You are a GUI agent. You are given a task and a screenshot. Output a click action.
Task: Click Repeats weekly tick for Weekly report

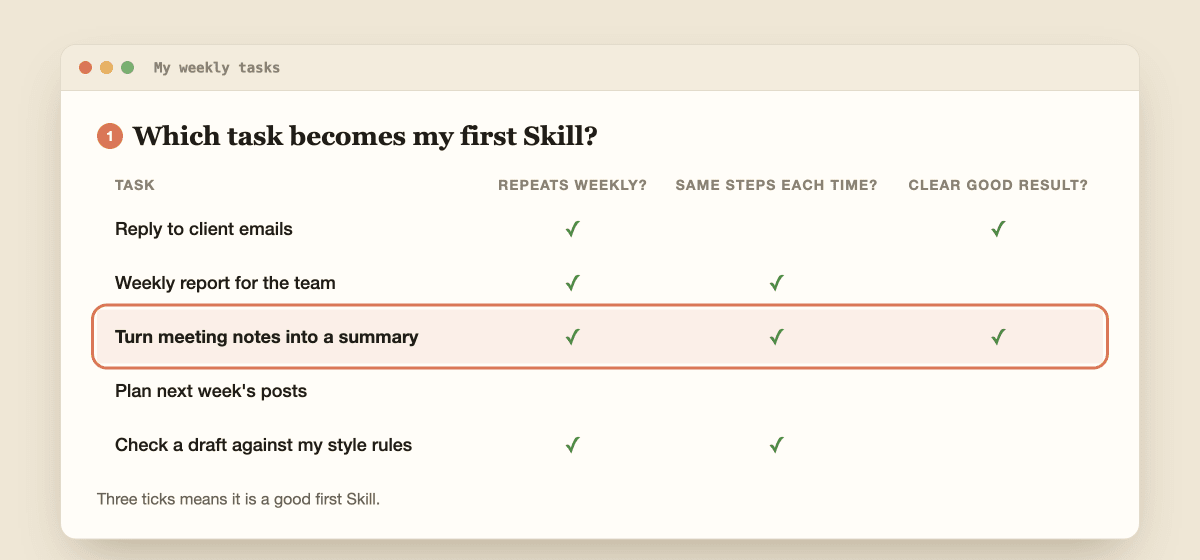coord(572,283)
